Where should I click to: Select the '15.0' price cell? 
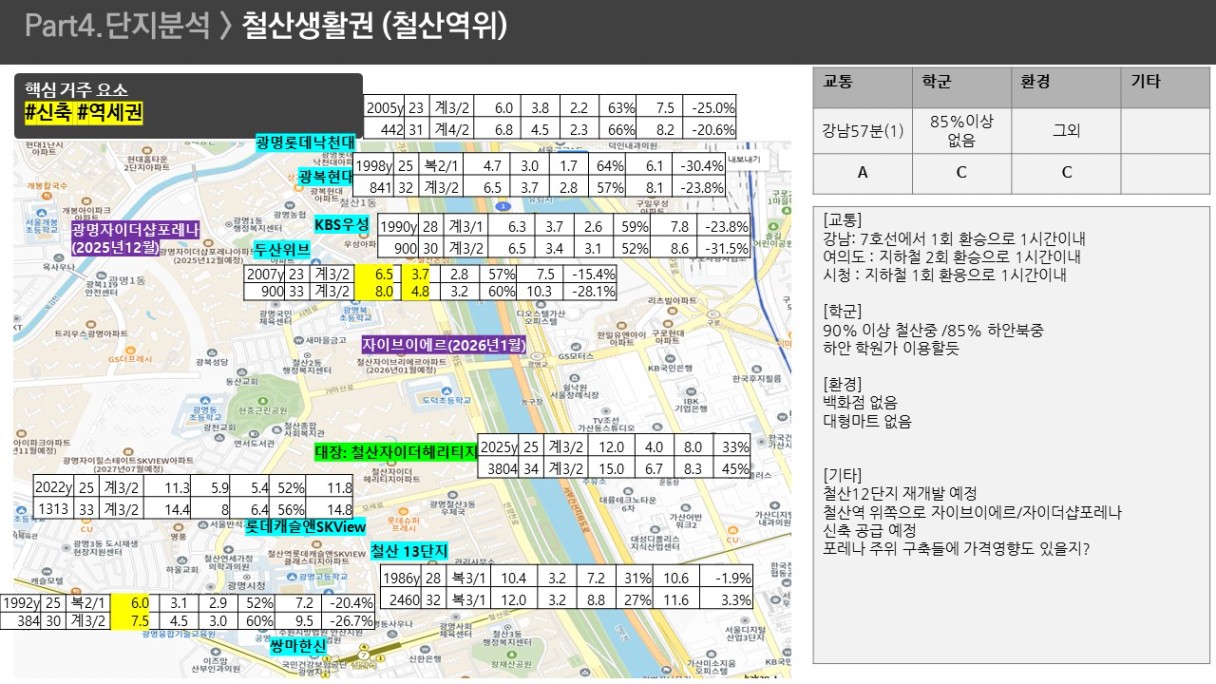611,468
